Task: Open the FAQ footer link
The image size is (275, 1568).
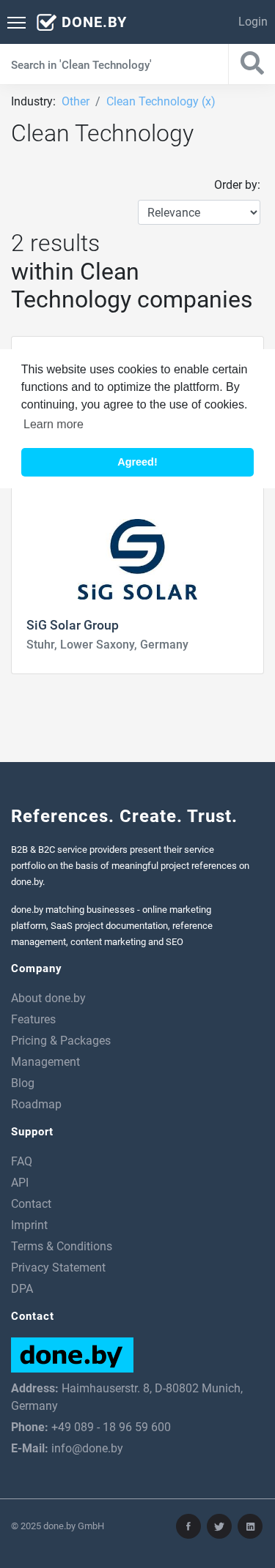Action: [21, 1161]
